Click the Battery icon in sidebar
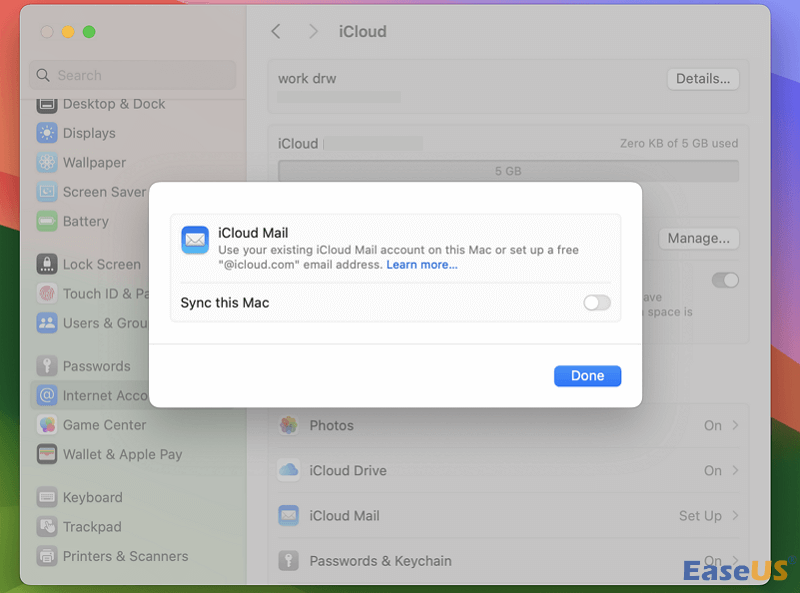This screenshot has width=800, height=593. click(47, 221)
